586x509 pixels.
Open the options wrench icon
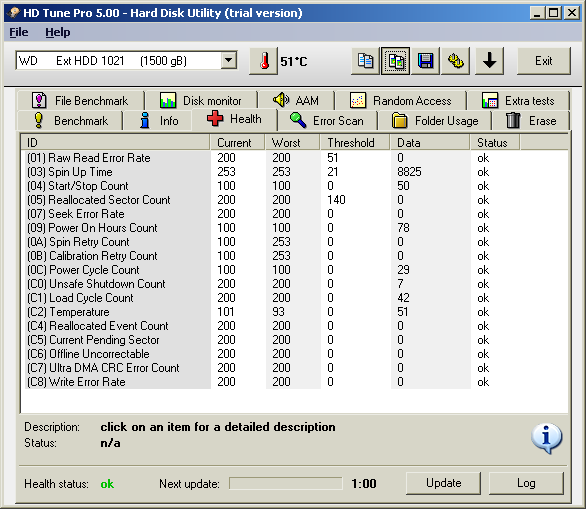tap(456, 61)
